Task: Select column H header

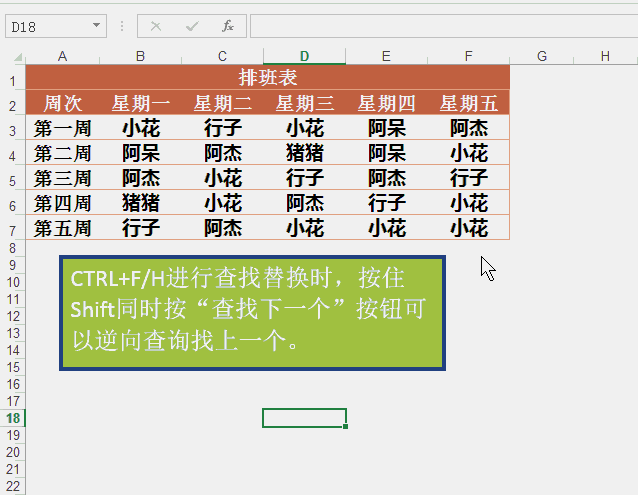Action: [x=605, y=56]
